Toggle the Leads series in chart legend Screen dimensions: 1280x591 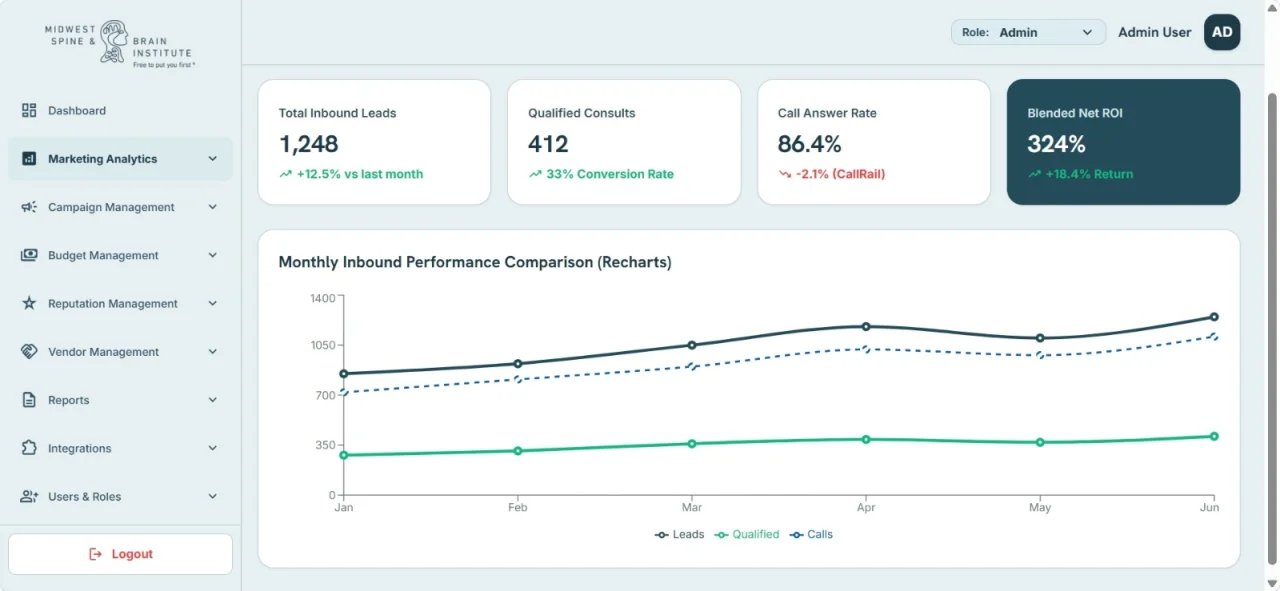click(x=680, y=535)
